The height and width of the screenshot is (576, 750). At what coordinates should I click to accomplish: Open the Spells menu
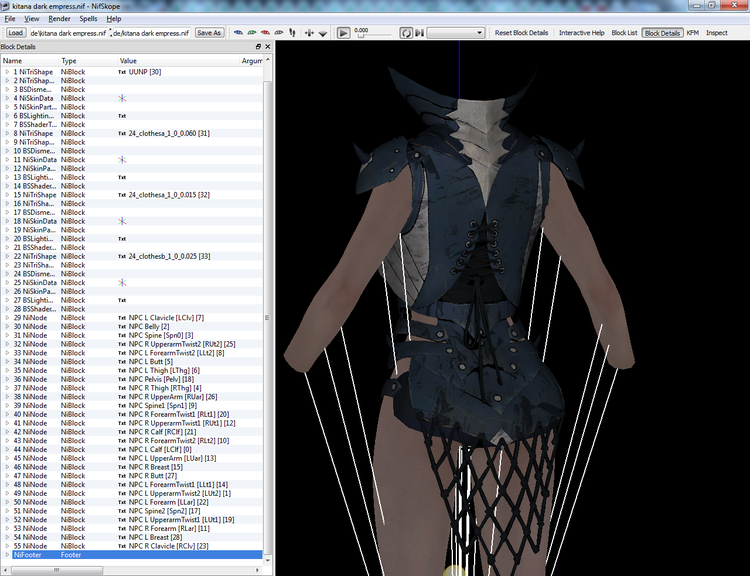[88, 19]
